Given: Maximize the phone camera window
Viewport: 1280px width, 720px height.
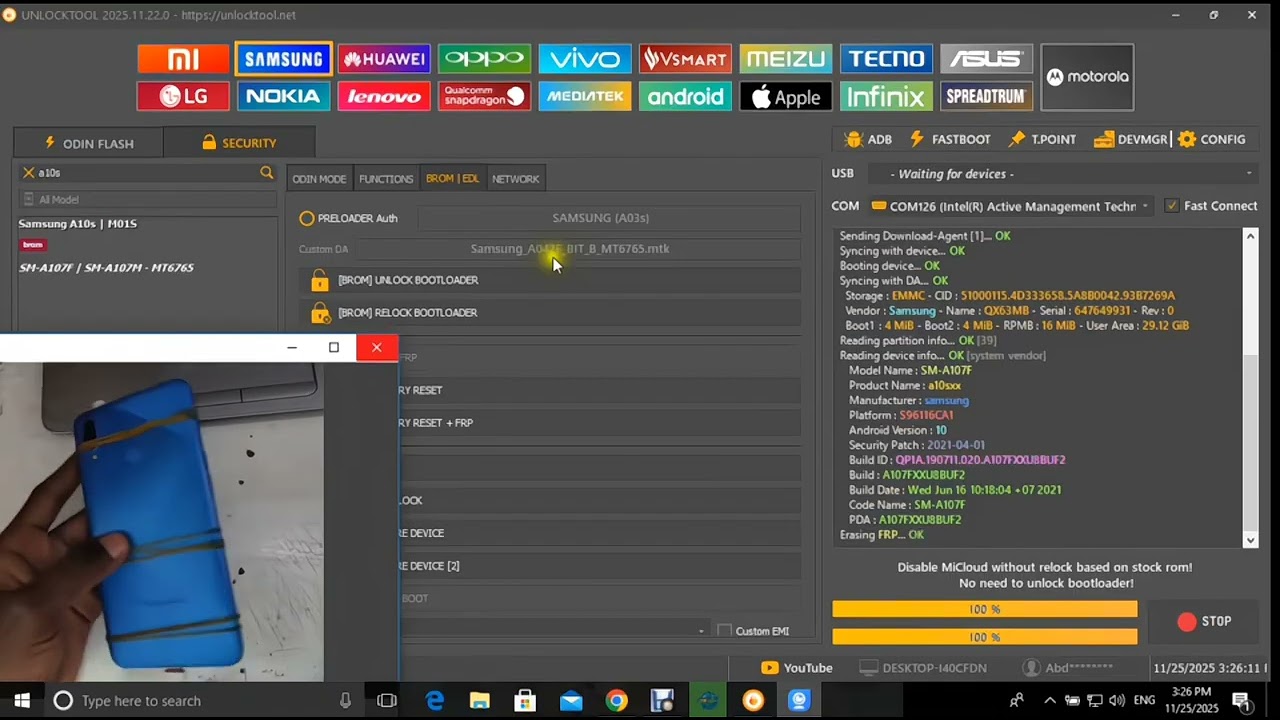Looking at the screenshot, I should click(334, 347).
